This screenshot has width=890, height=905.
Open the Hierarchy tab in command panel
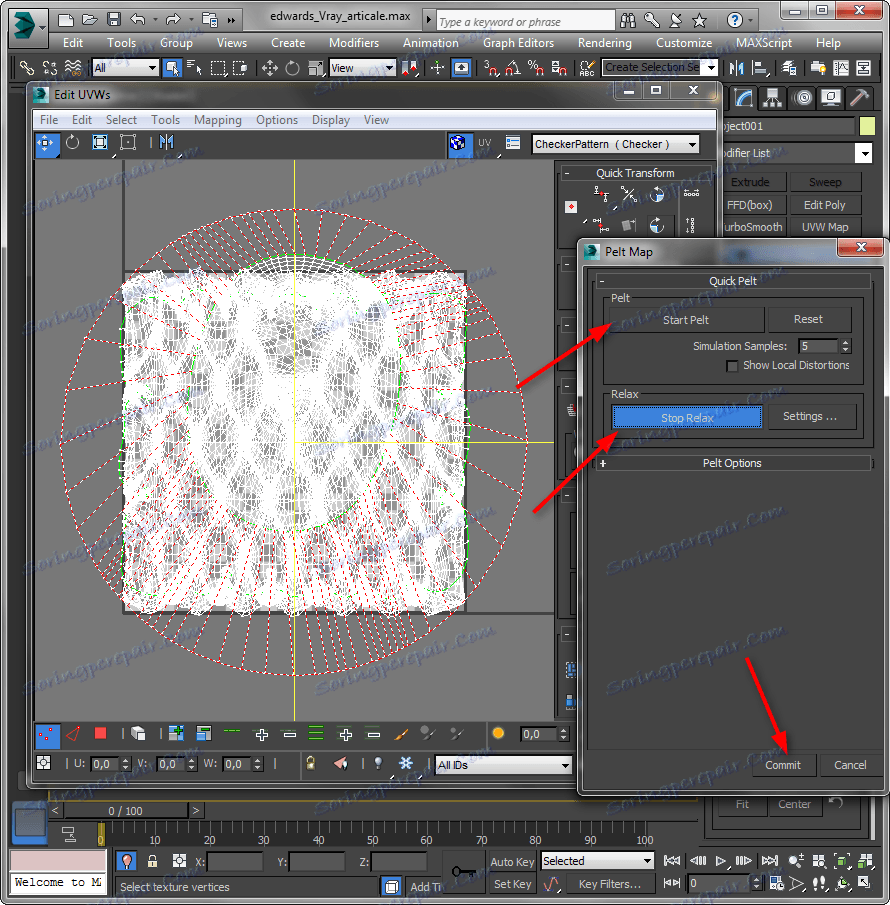(772, 97)
